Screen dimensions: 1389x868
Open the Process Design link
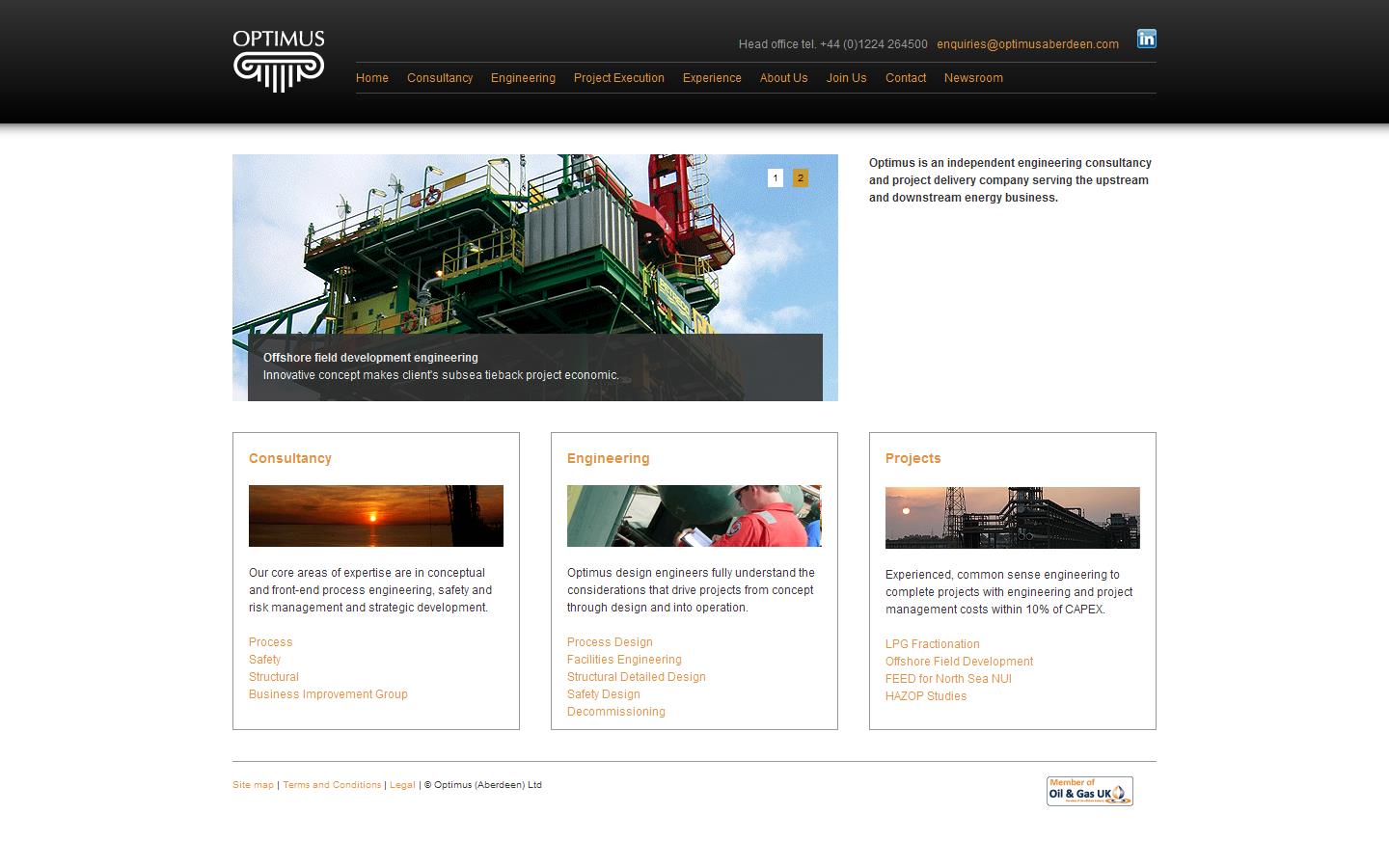[x=610, y=642]
